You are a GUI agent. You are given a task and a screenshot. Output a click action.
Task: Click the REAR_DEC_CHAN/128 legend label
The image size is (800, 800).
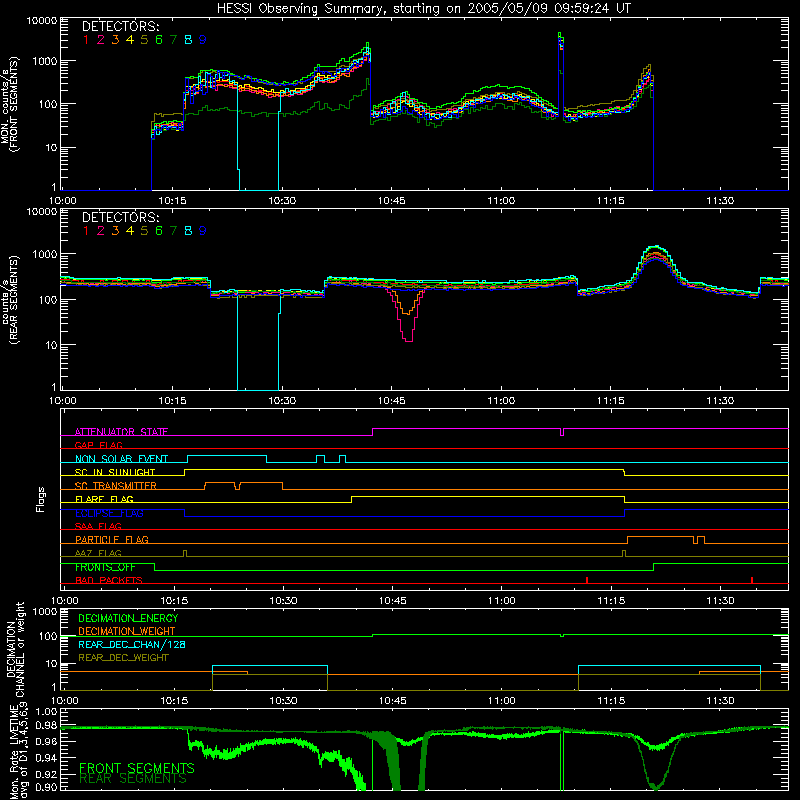[x=132, y=644]
